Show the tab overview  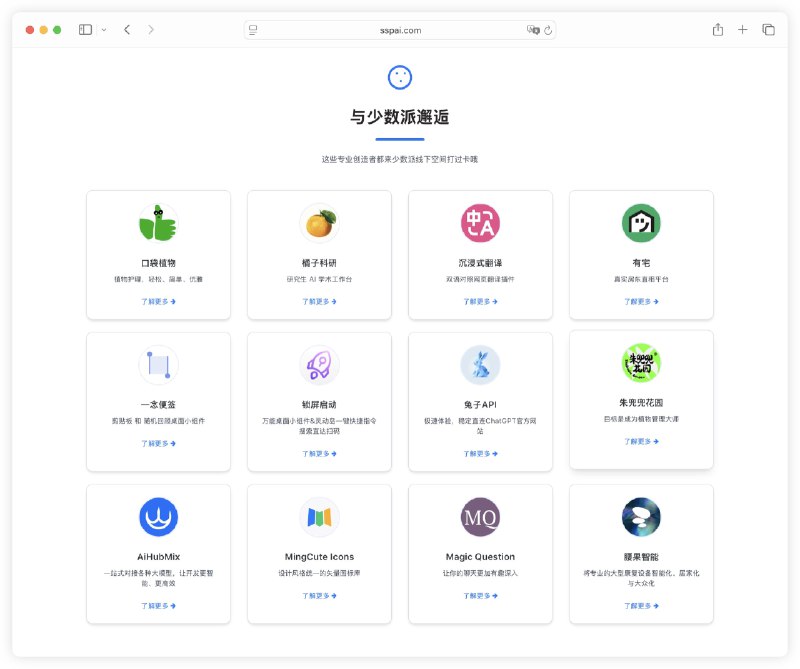(768, 30)
